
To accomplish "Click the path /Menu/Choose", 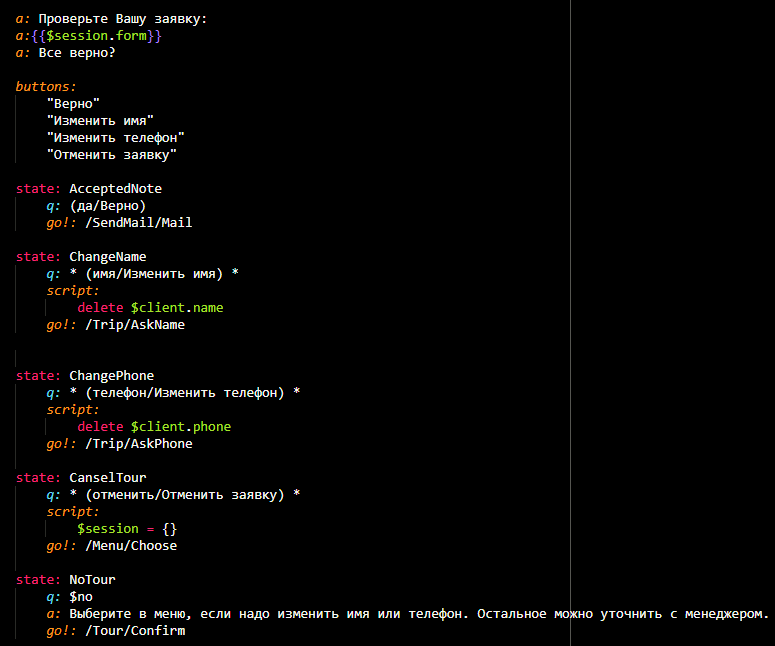I will click(131, 546).
